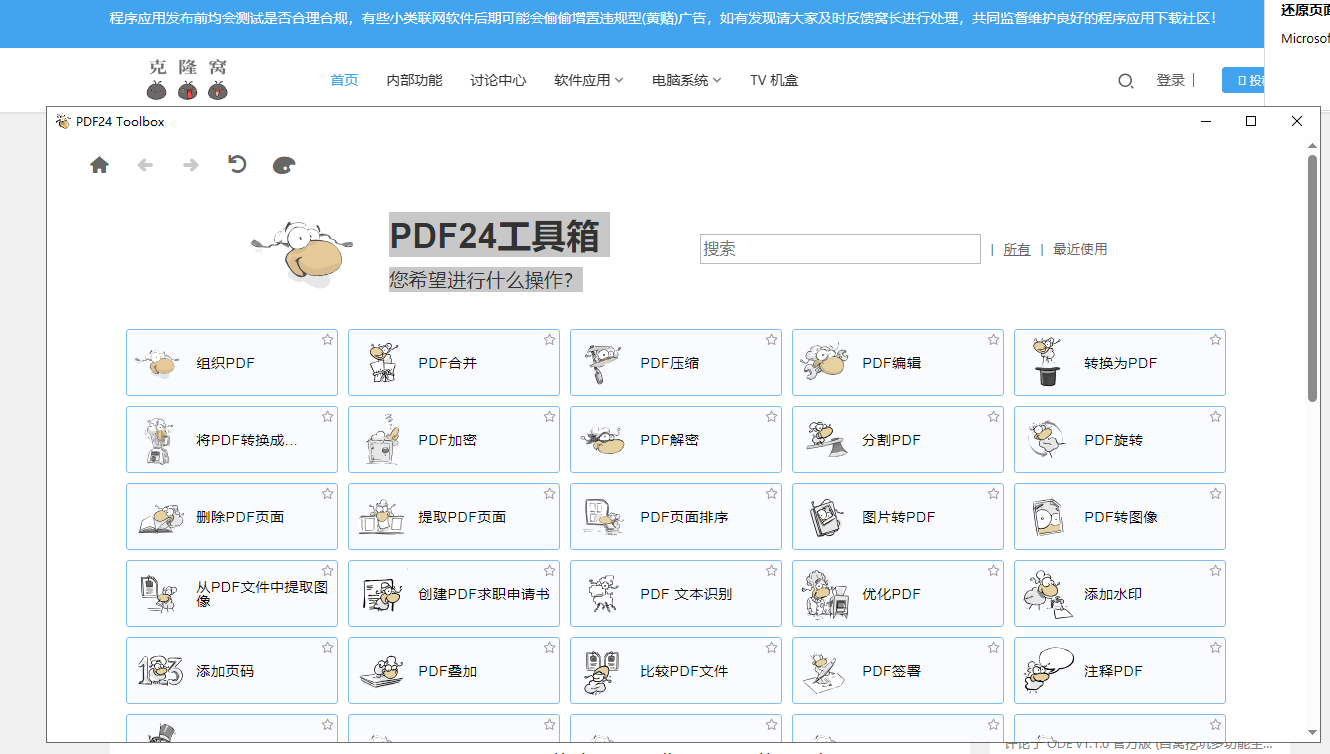This screenshot has height=754, width=1330.
Task: Open the PDF解密 tool
Action: 676,440
